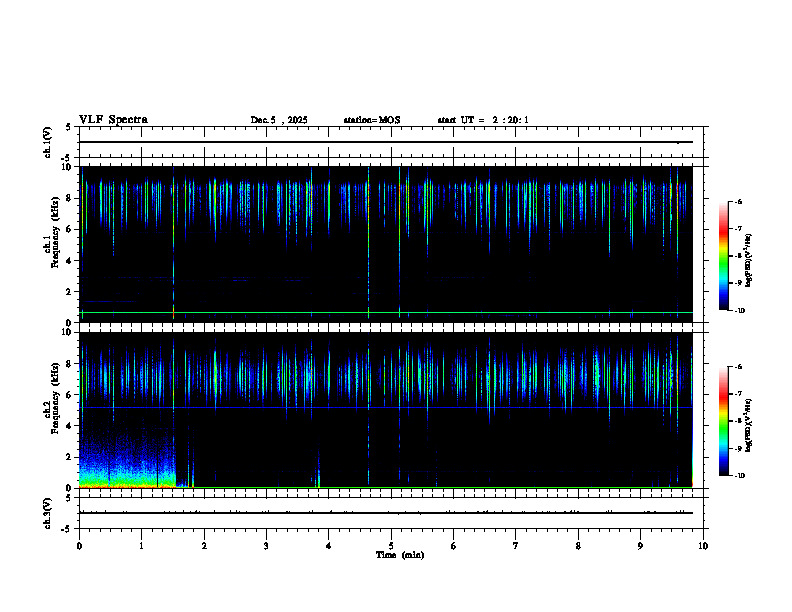
Task: Select the 'Time (min)' x-axis label
Action: 400,555
